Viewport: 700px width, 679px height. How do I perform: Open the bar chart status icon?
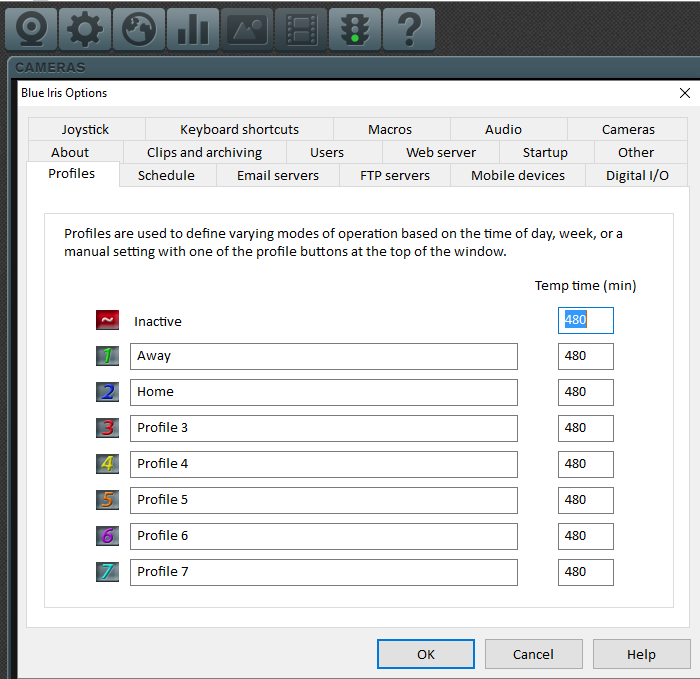[193, 29]
